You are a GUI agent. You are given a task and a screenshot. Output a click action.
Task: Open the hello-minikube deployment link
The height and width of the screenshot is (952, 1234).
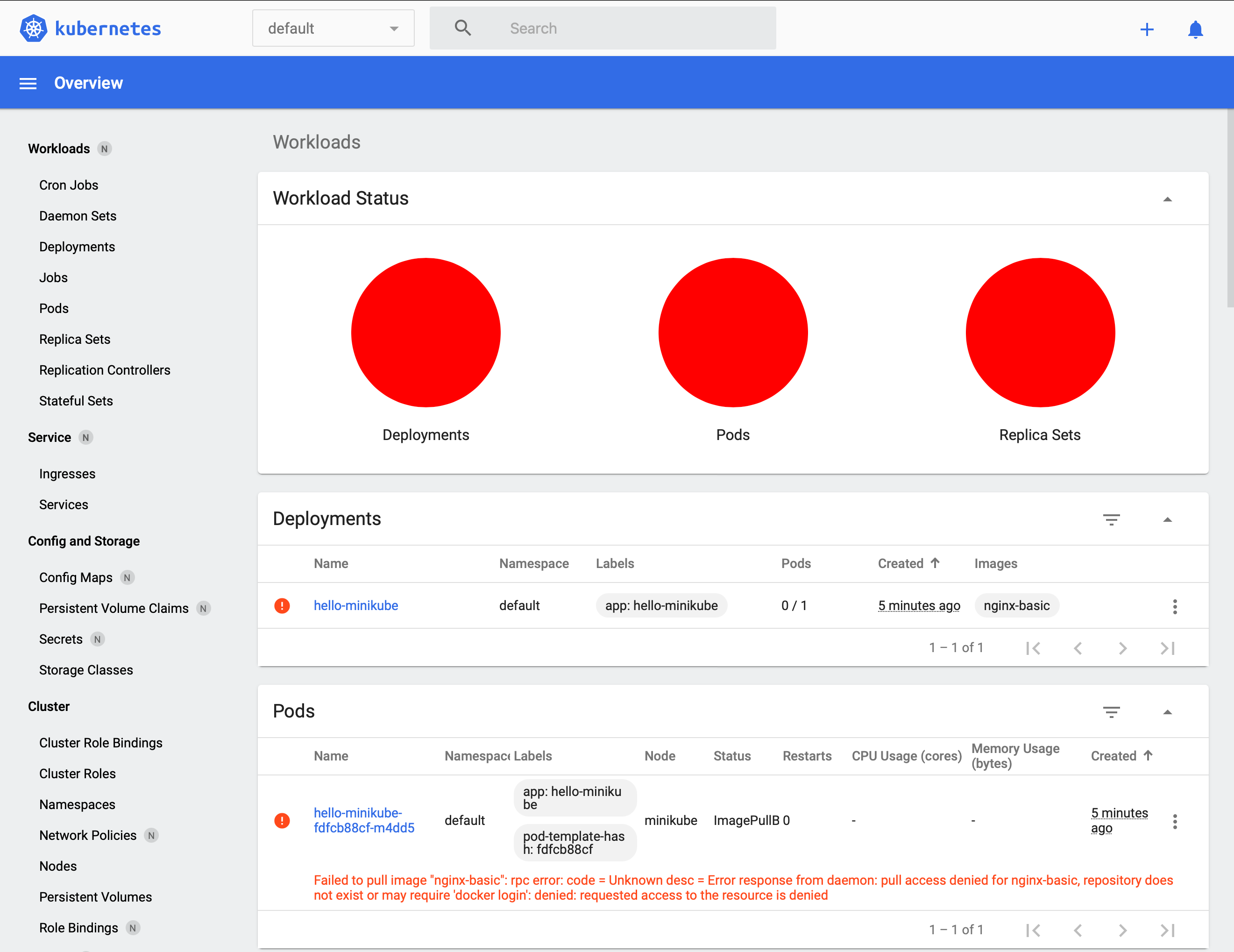point(355,605)
